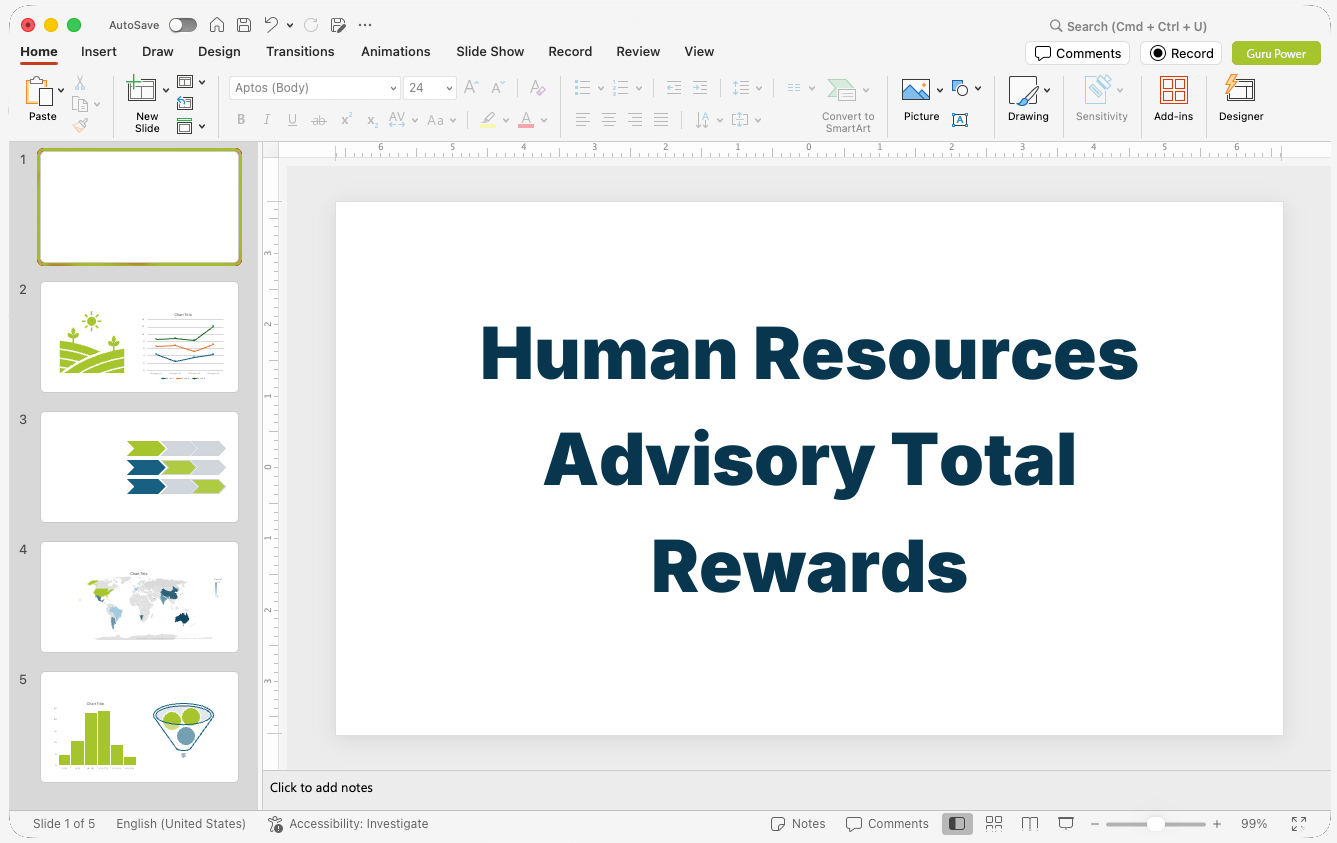The height and width of the screenshot is (843, 1337).
Task: Open the Home icon in title bar
Action: pyautogui.click(x=217, y=25)
